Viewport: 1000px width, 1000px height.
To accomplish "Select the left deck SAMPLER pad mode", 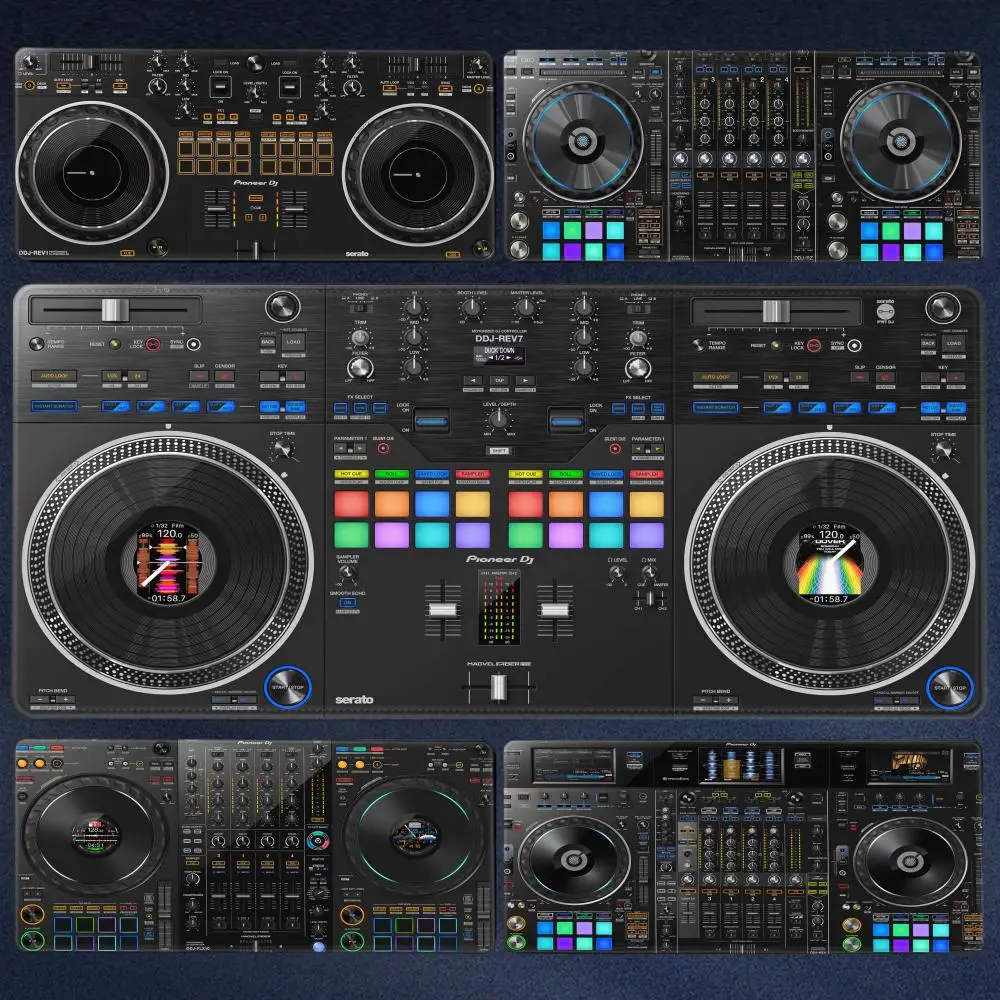I will (473, 474).
